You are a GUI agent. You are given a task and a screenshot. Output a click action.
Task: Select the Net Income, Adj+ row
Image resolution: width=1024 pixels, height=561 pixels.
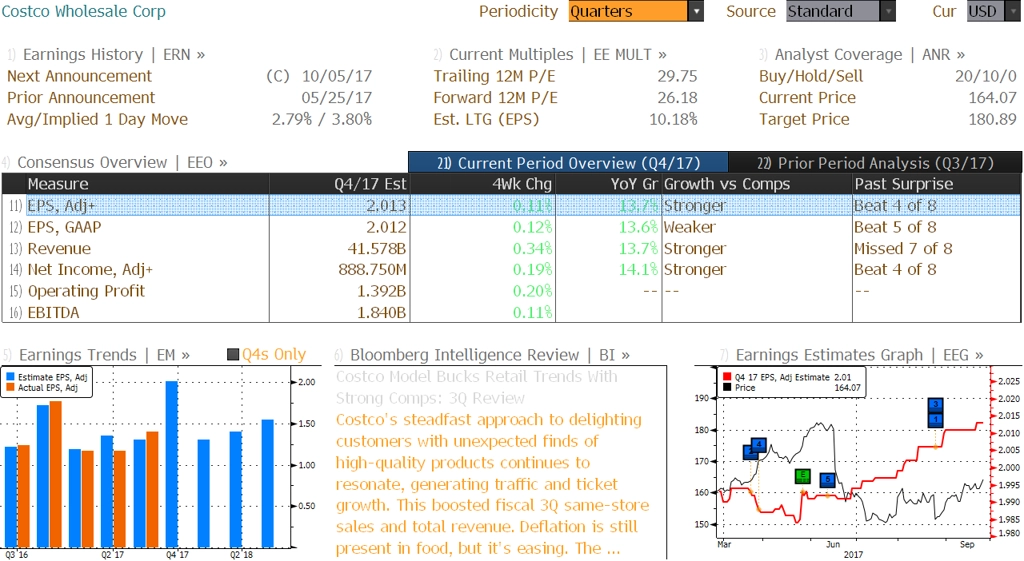pos(511,270)
